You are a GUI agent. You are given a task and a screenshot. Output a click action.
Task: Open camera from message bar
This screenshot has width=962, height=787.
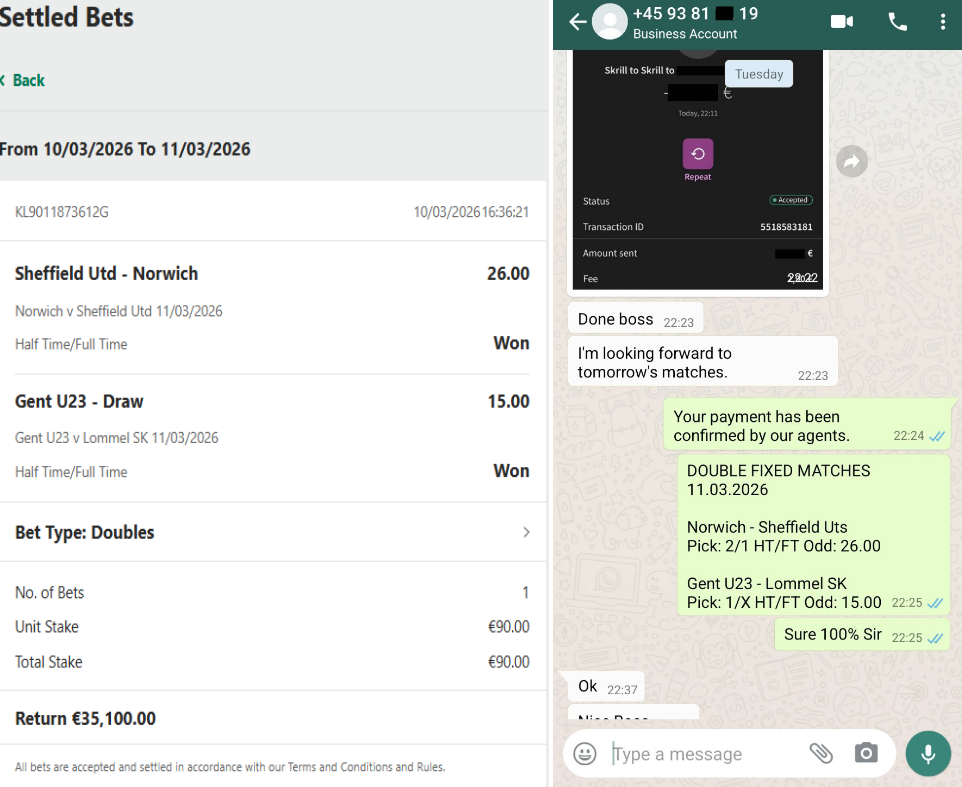click(866, 753)
